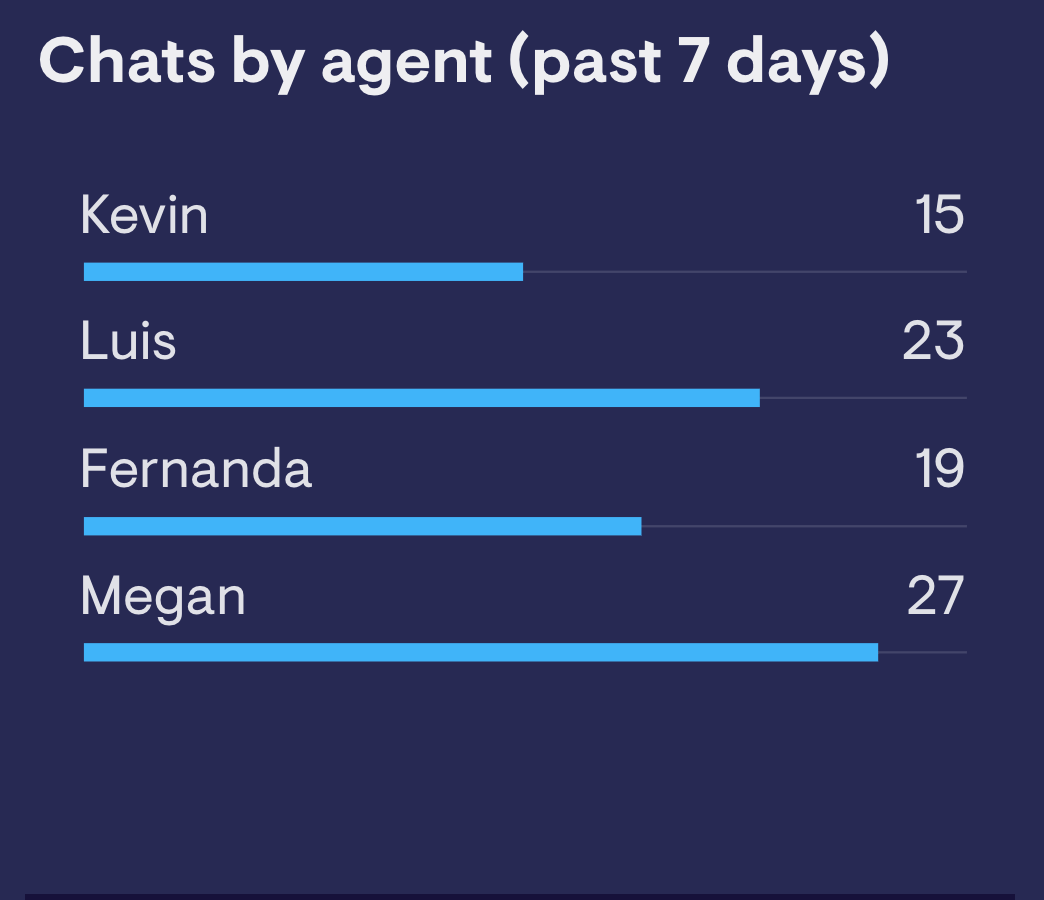1044x900 pixels.
Task: Click Kevin's chat count of 15
Action: 939,215
